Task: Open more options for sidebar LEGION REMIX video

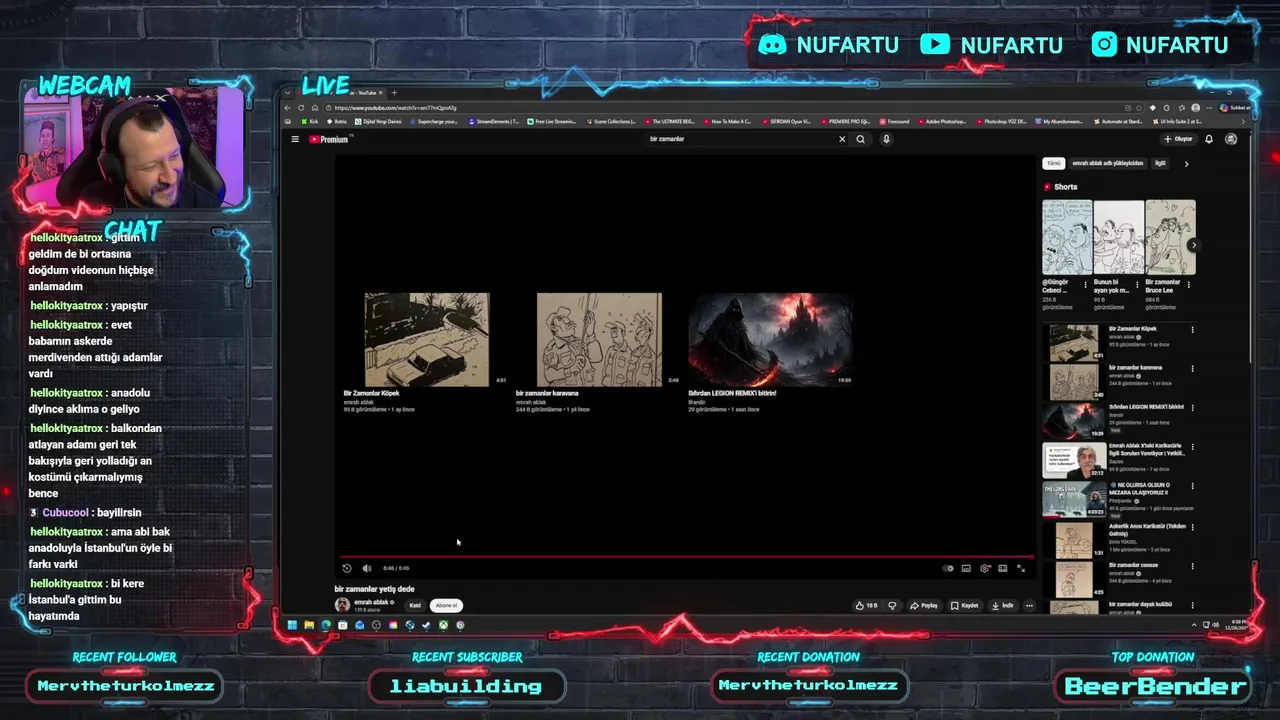Action: (x=1192, y=407)
